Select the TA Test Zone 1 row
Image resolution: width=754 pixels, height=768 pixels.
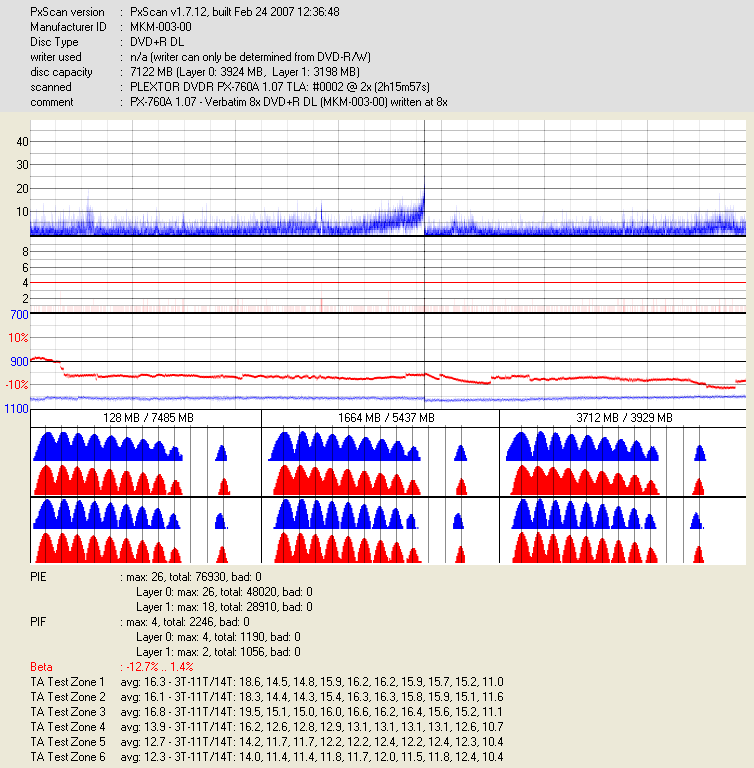click(x=266, y=681)
